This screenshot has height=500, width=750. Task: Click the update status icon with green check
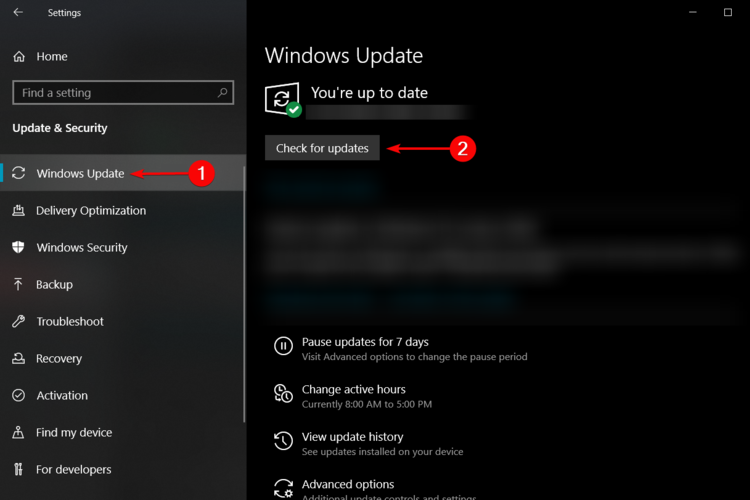tap(283, 100)
